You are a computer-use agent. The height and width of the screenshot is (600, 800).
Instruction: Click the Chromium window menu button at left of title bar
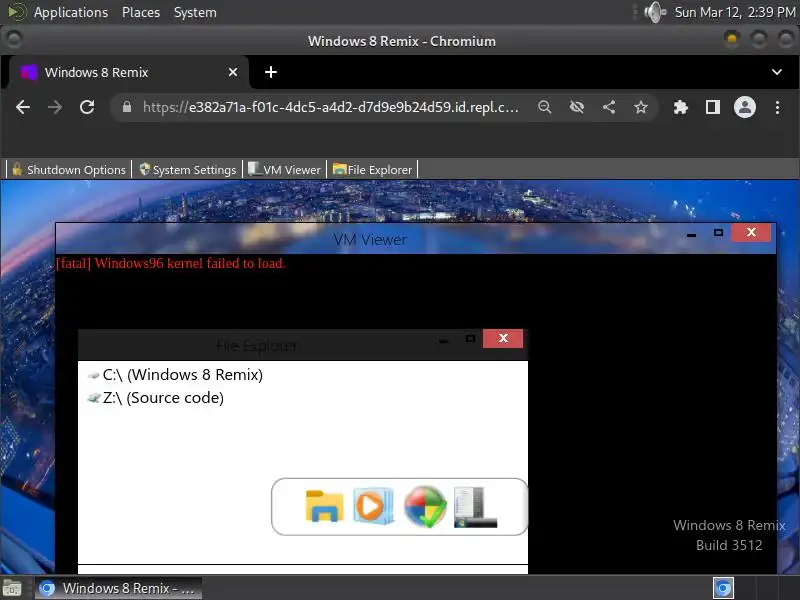(x=14, y=39)
